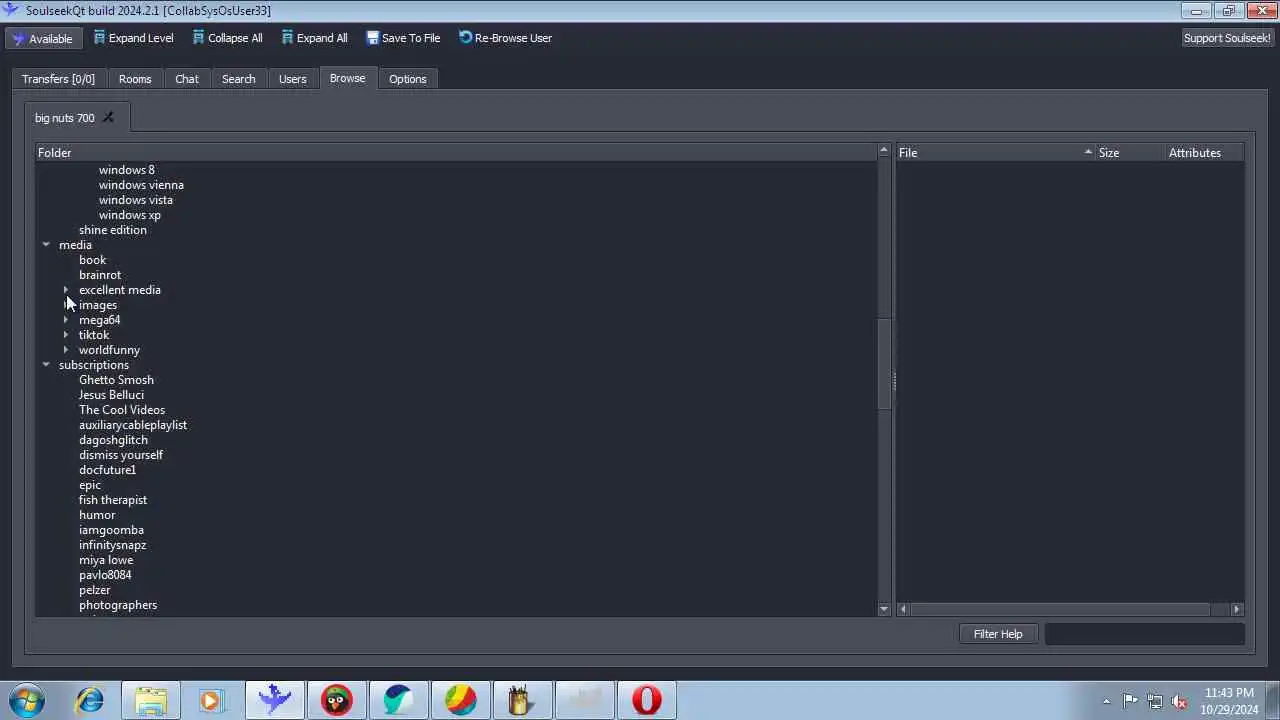The height and width of the screenshot is (720, 1280).
Task: Select the windows vista folder
Action: tap(136, 200)
